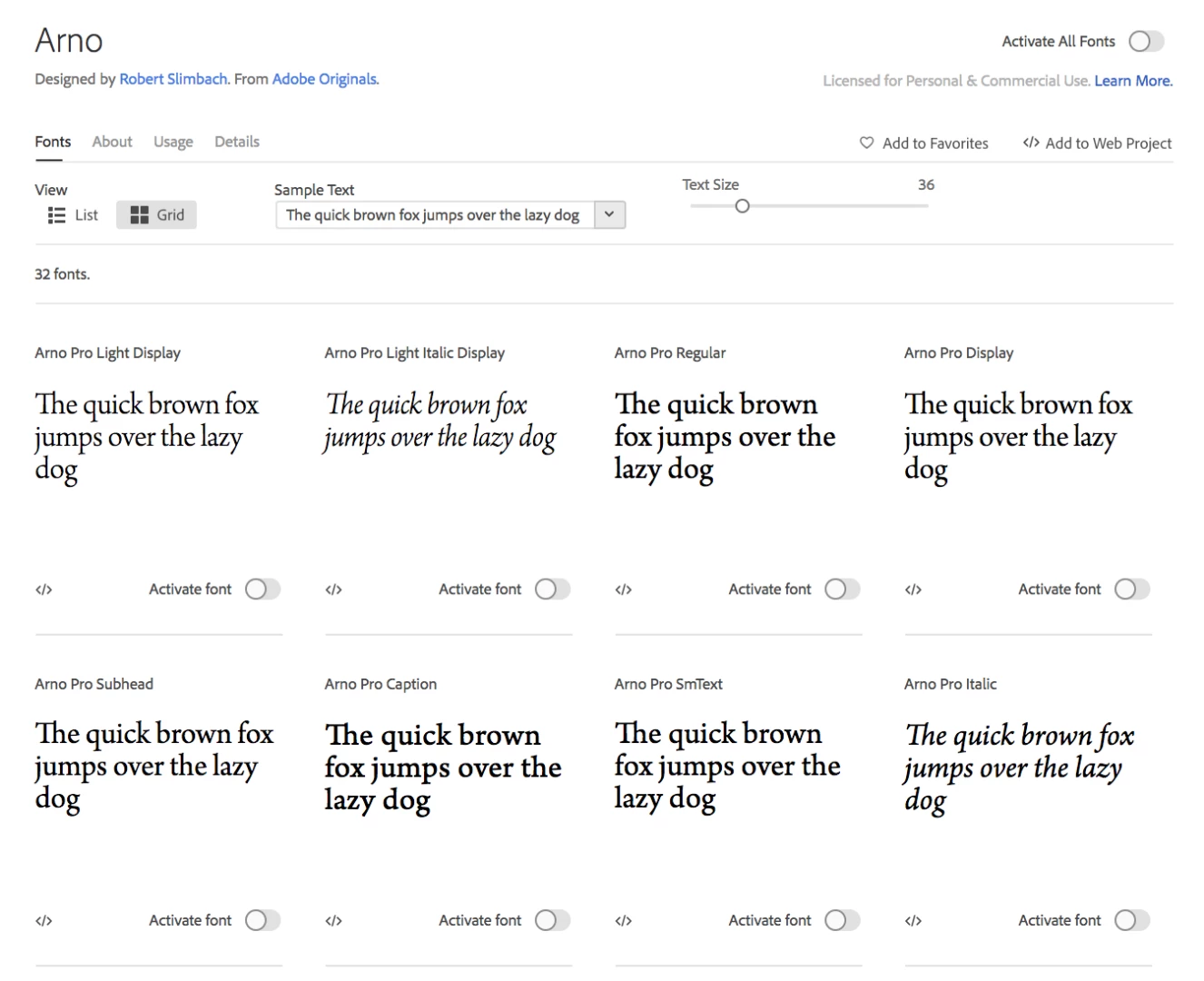This screenshot has height=981, width=1204.
Task: Switch to the Usage tab
Action: click(173, 142)
